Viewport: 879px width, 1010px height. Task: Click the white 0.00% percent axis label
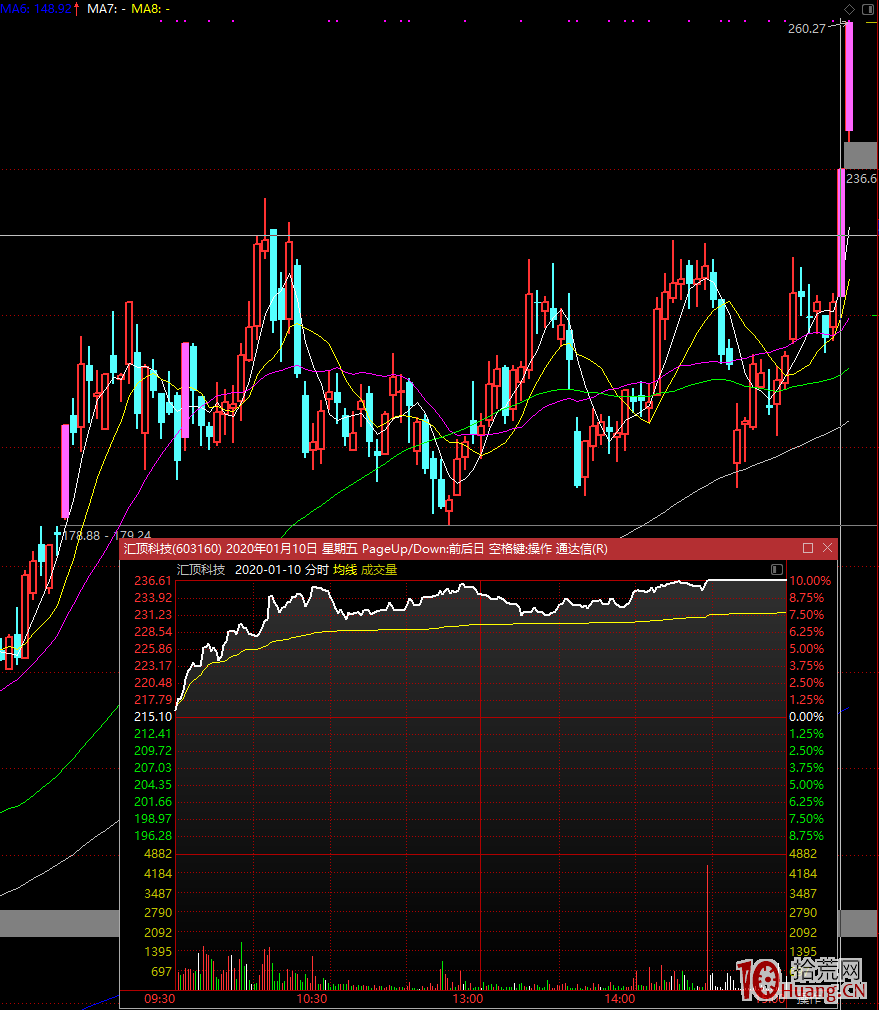(806, 717)
